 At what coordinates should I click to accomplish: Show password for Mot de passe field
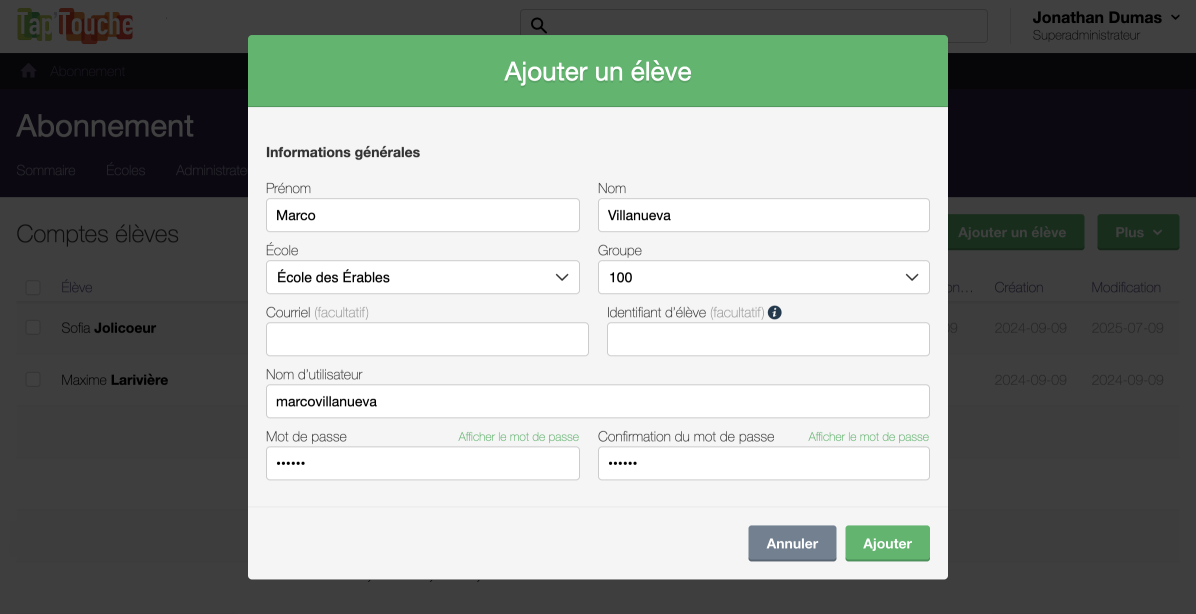[x=518, y=437]
